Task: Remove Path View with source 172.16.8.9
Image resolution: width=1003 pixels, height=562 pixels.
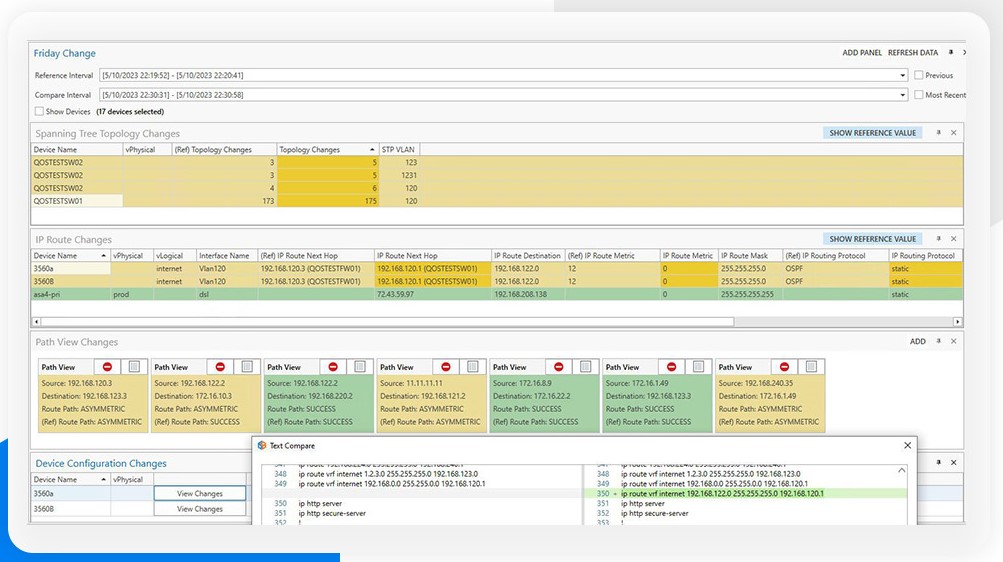Action: (558, 366)
